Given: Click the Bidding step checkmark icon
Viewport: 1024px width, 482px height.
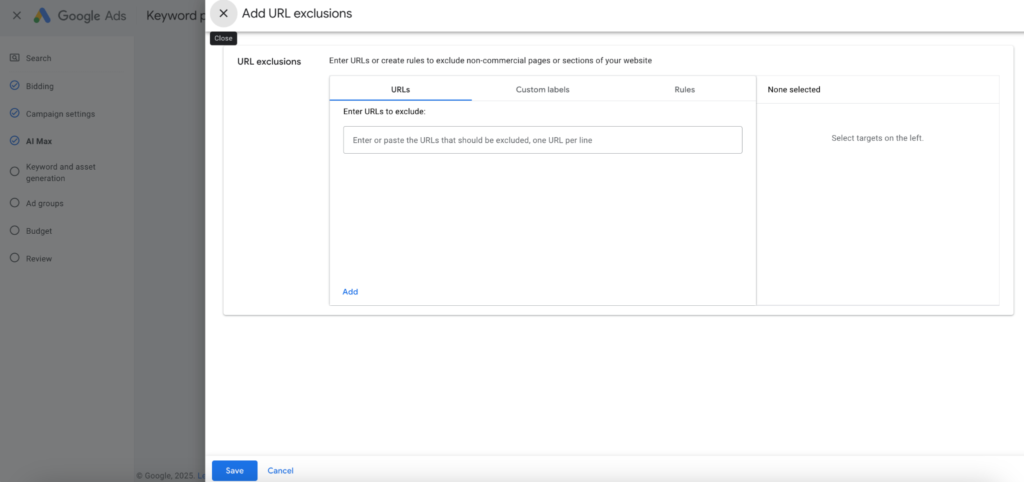Looking at the screenshot, I should click(x=14, y=86).
